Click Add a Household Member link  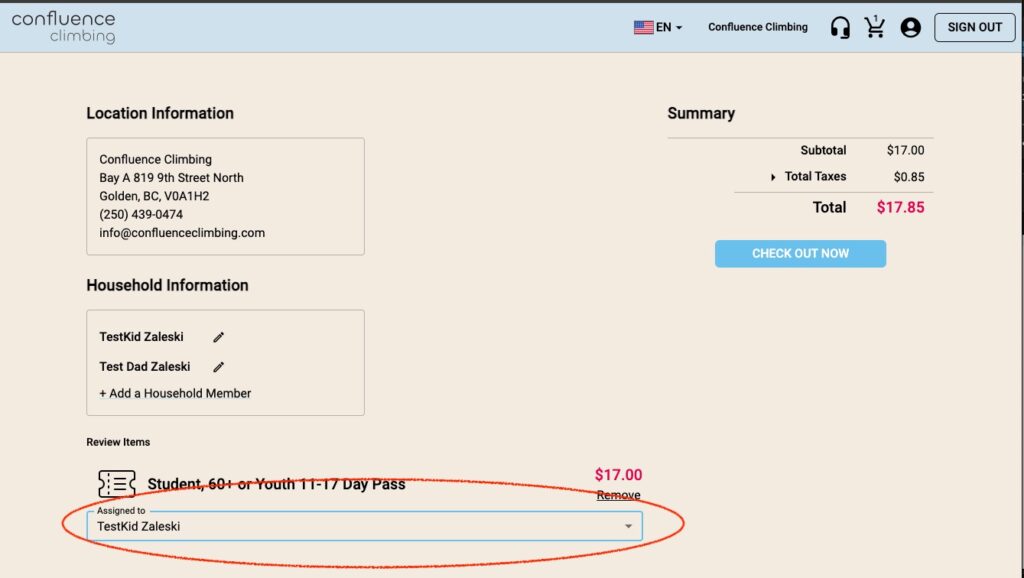click(x=175, y=393)
